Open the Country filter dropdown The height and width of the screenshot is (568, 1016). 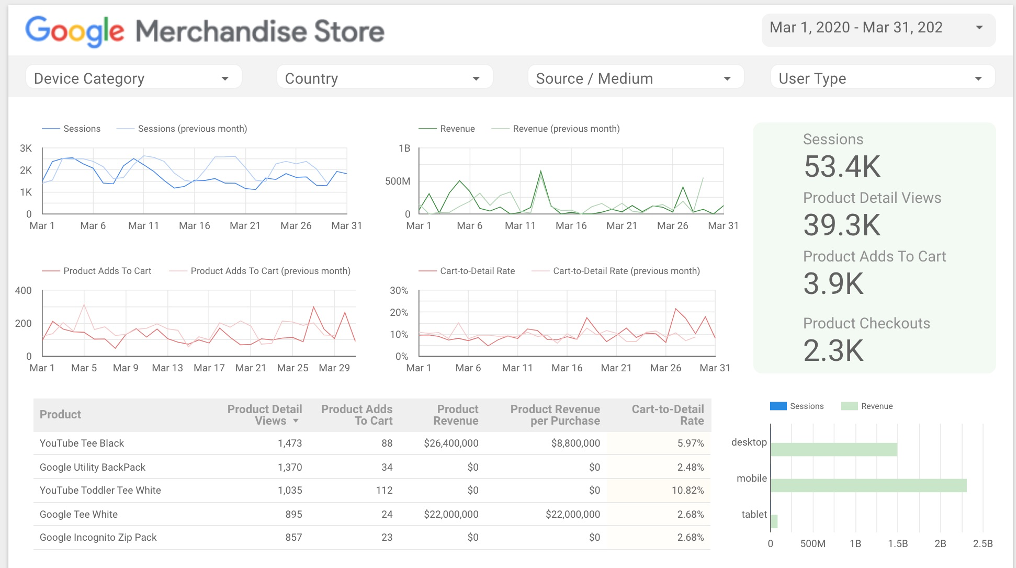(384, 78)
